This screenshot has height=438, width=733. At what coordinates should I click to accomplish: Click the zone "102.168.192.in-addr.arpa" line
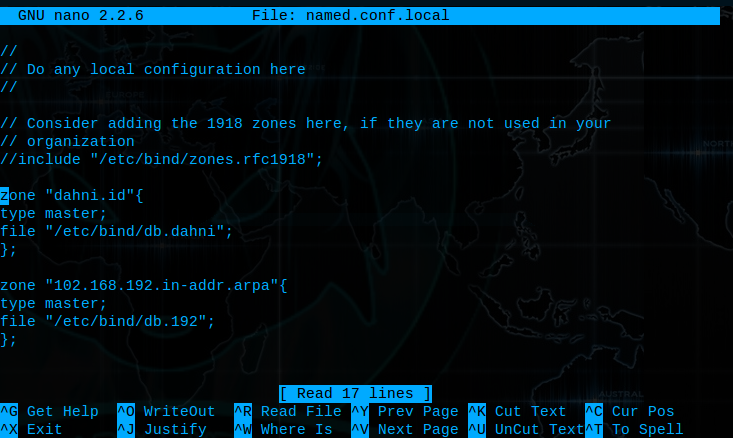(x=144, y=286)
